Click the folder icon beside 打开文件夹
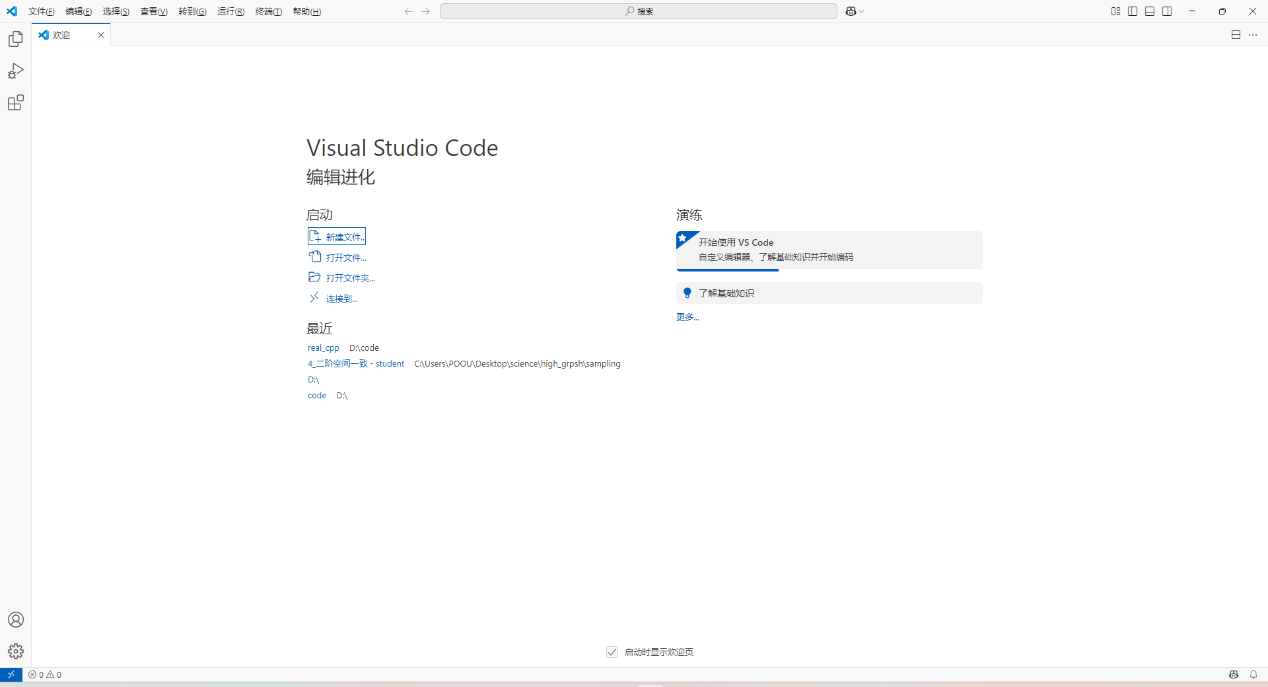The width and height of the screenshot is (1268, 687). [315, 278]
